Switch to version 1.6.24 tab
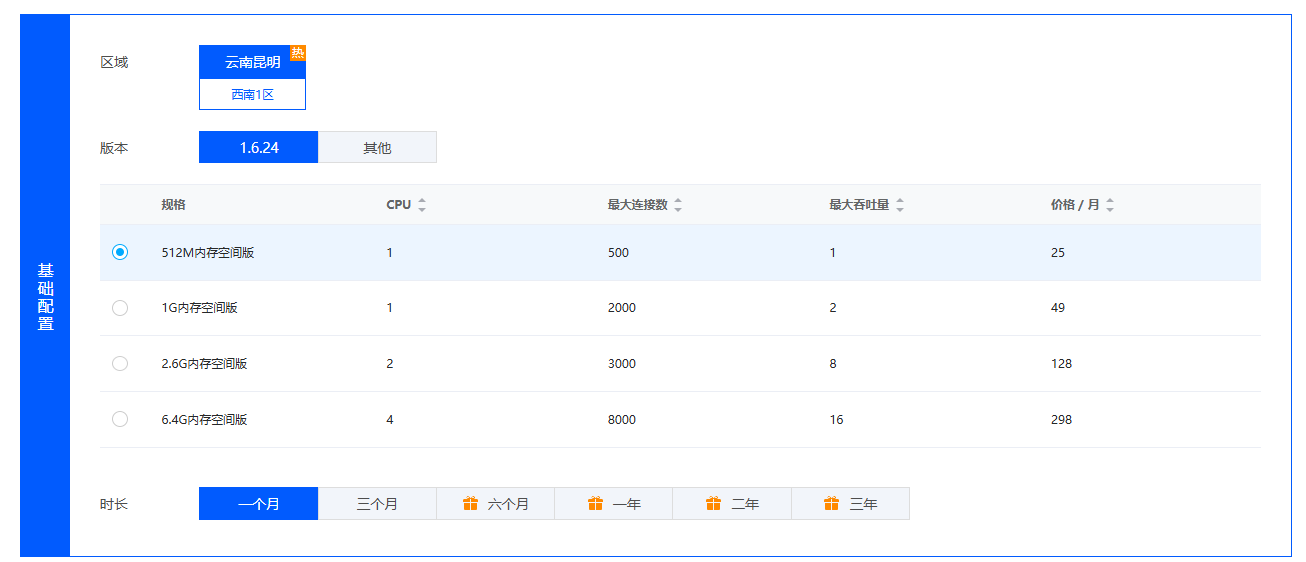 click(259, 148)
